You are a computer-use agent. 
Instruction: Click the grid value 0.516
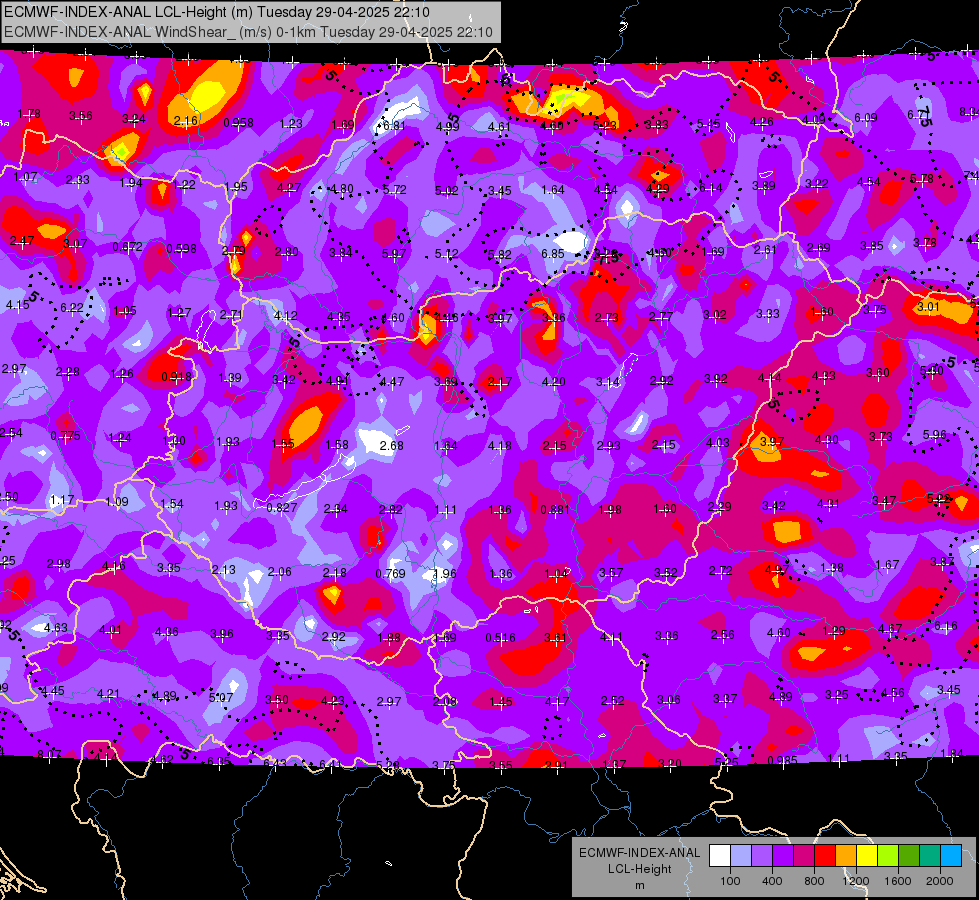pos(500,637)
